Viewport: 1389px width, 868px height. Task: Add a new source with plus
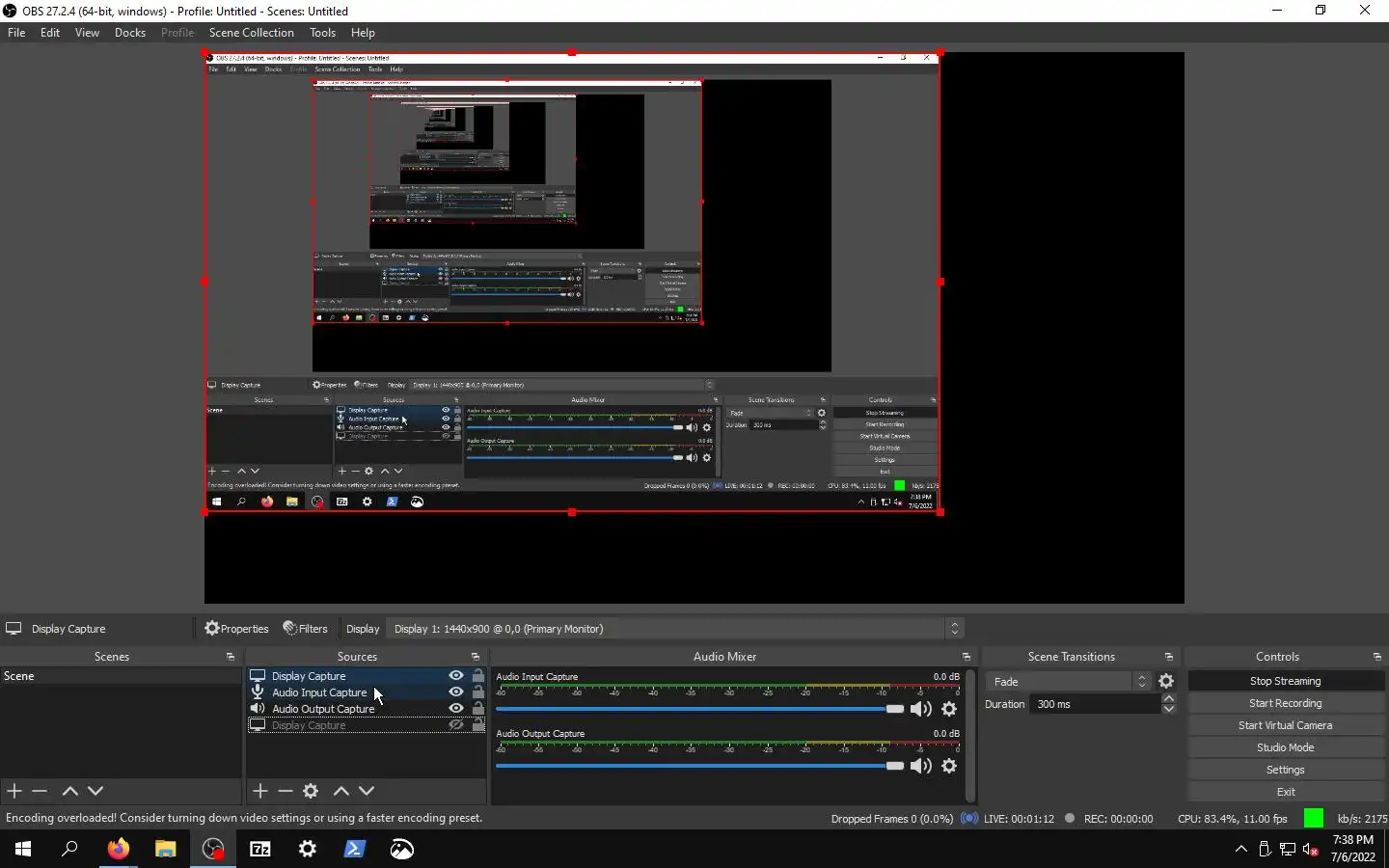(260, 791)
